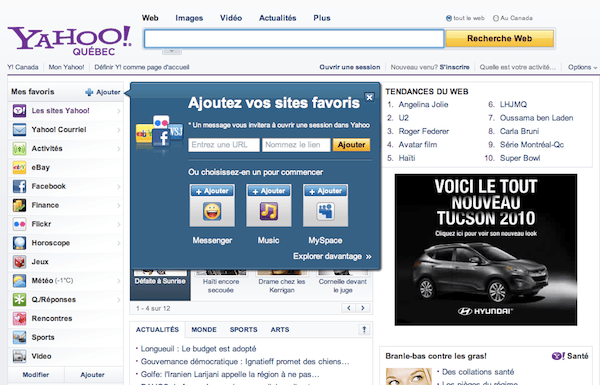The image size is (600, 385).
Task: Click Ajouter button above Messenger tile
Action: point(212,191)
